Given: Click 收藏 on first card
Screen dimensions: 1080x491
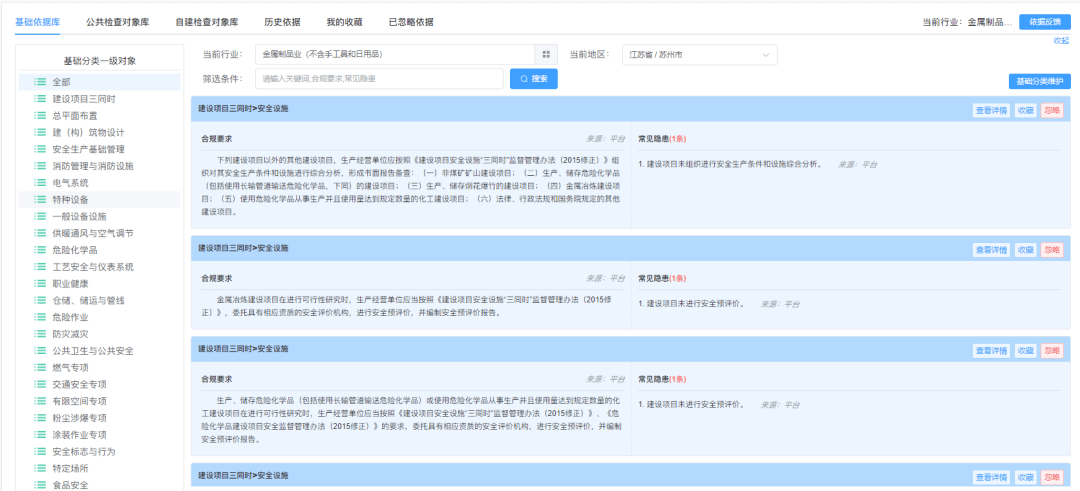Looking at the screenshot, I should pos(1026,110).
